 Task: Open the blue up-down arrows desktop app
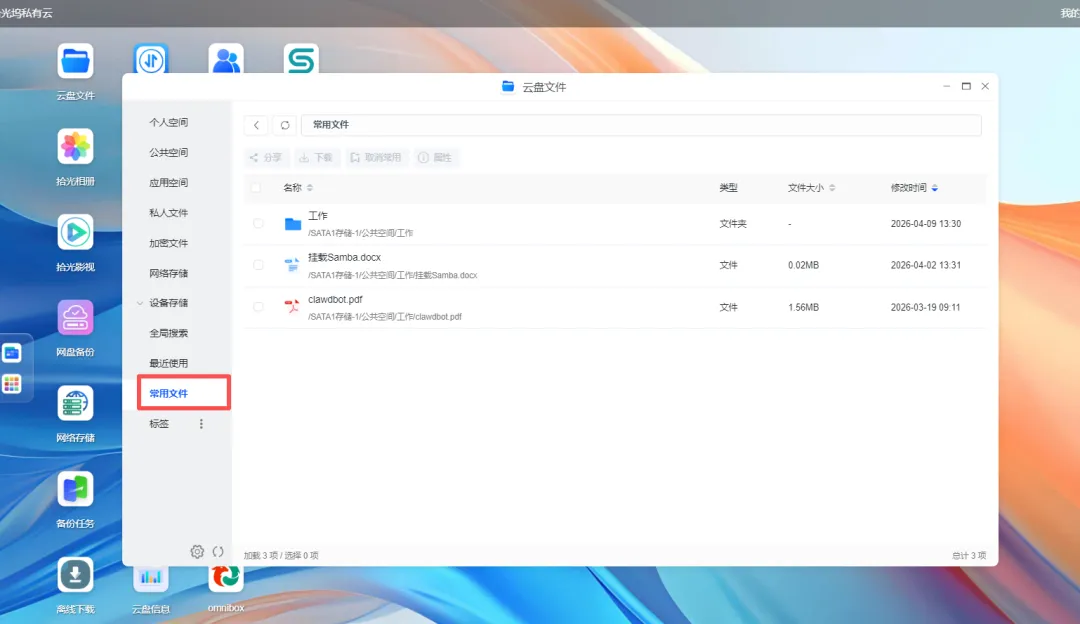(151, 59)
